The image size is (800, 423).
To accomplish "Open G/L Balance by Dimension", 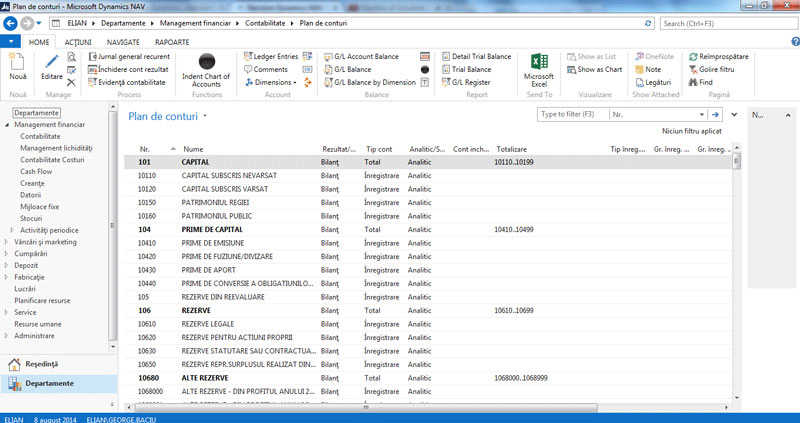I will point(370,82).
